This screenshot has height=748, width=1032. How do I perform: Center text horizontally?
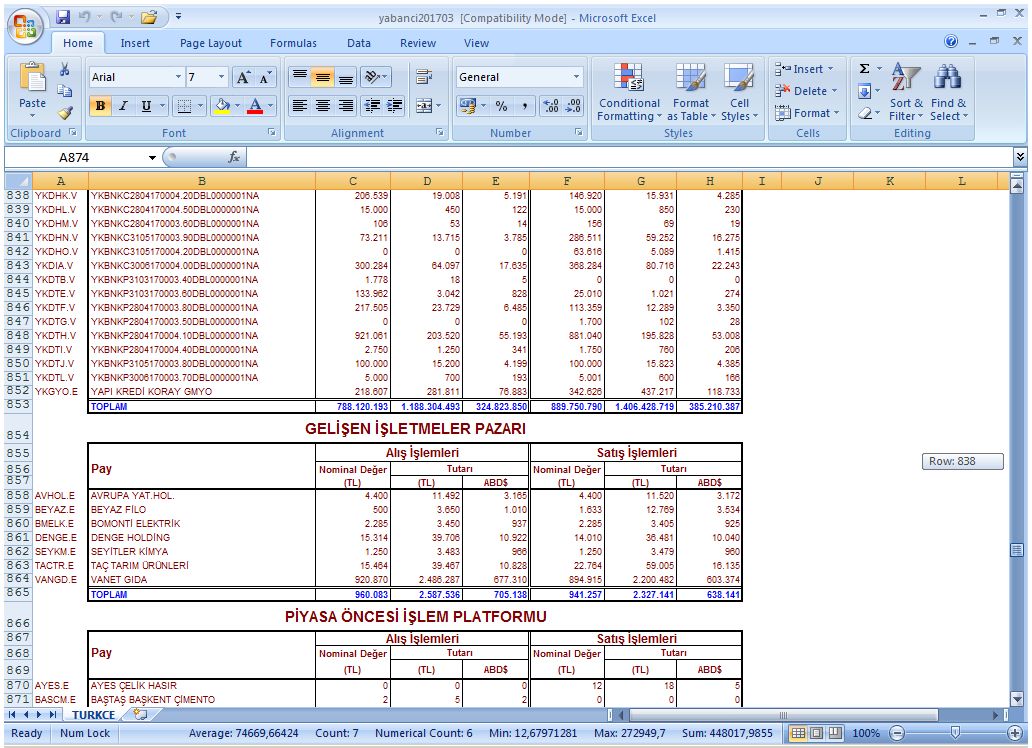click(322, 105)
